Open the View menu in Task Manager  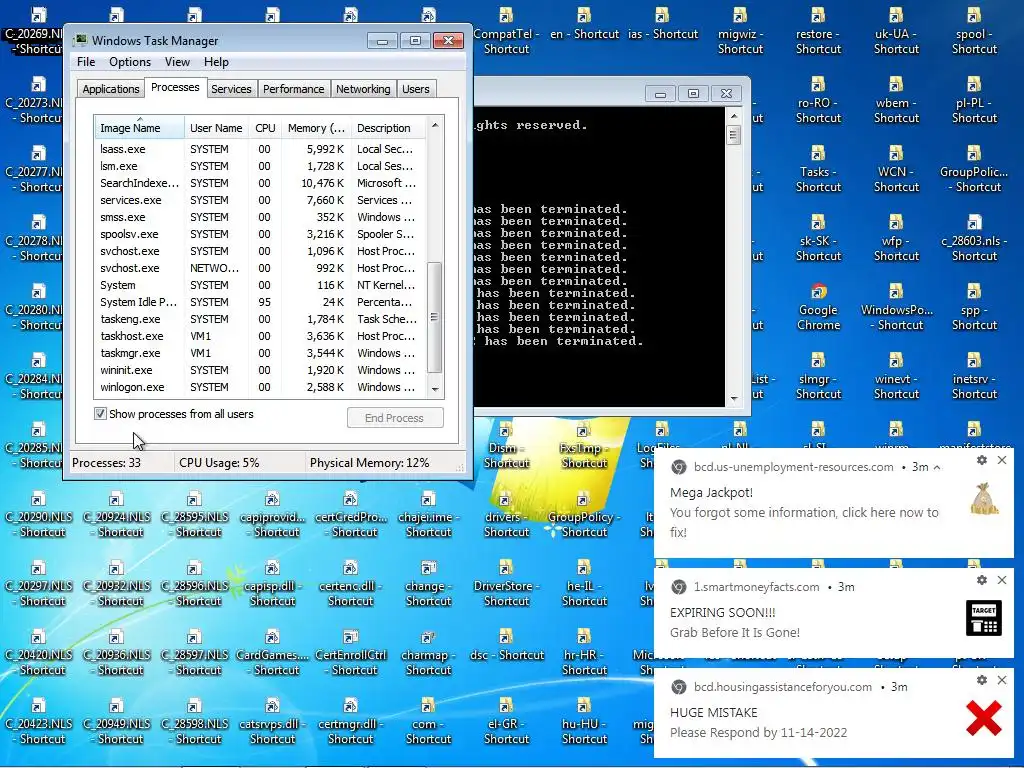177,62
